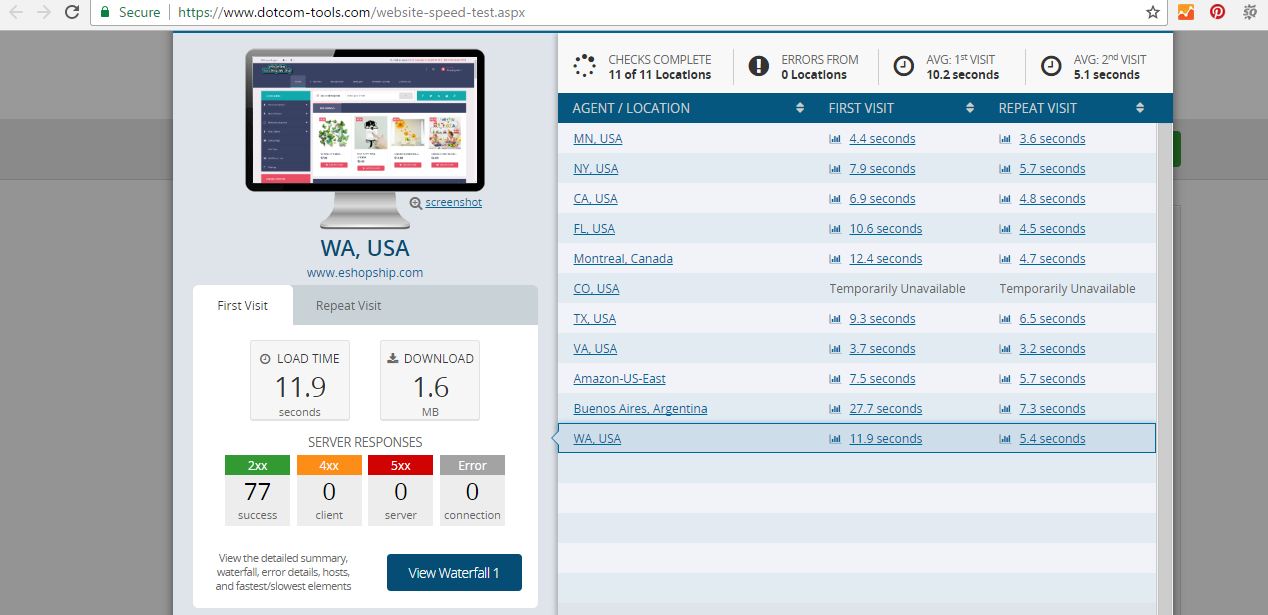Select the Amazon-US-East location
1268x615 pixels.
619,379
